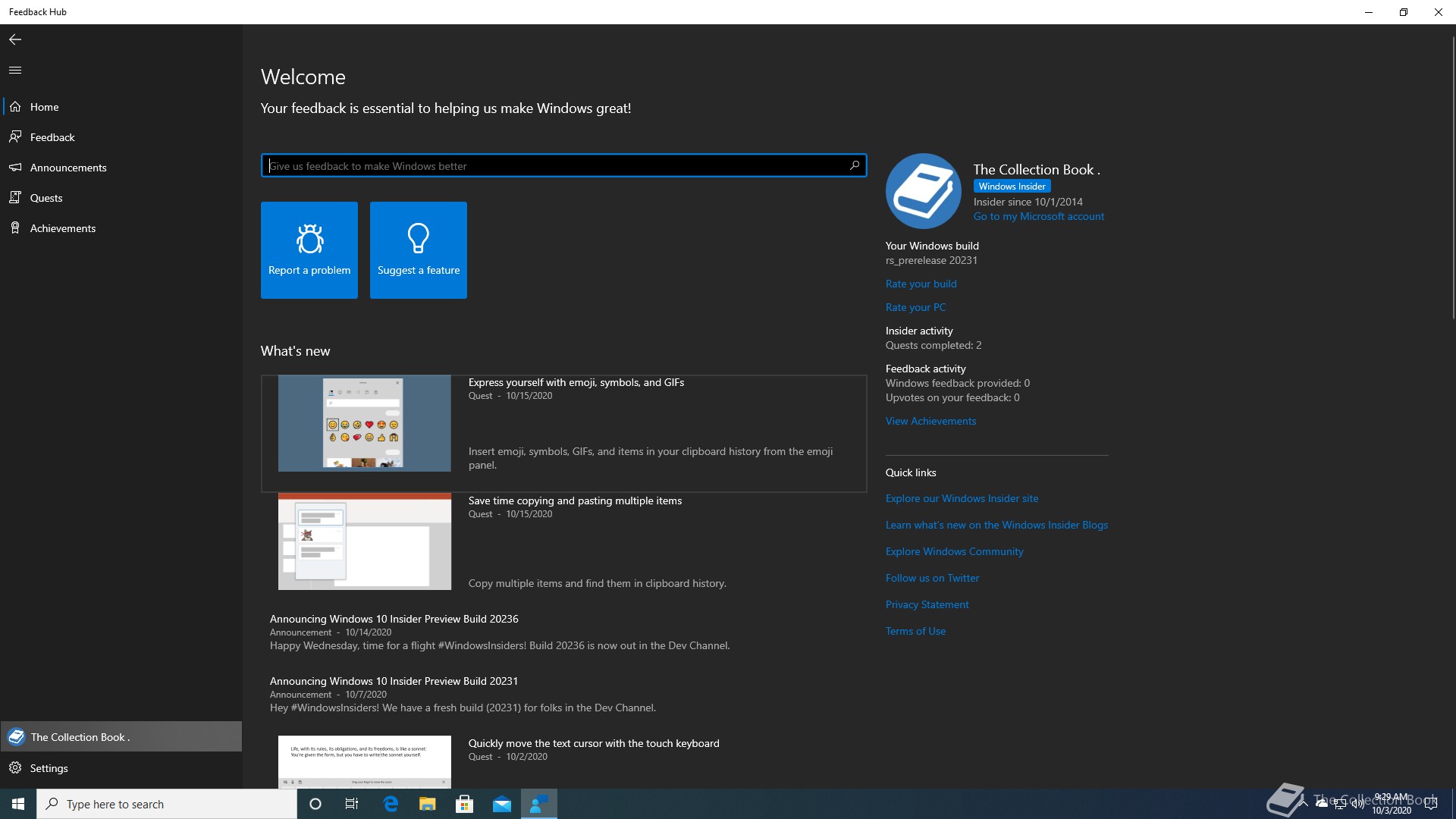1456x819 pixels.
Task: Click the Feedback Hub taskbar icon
Action: pos(539,804)
